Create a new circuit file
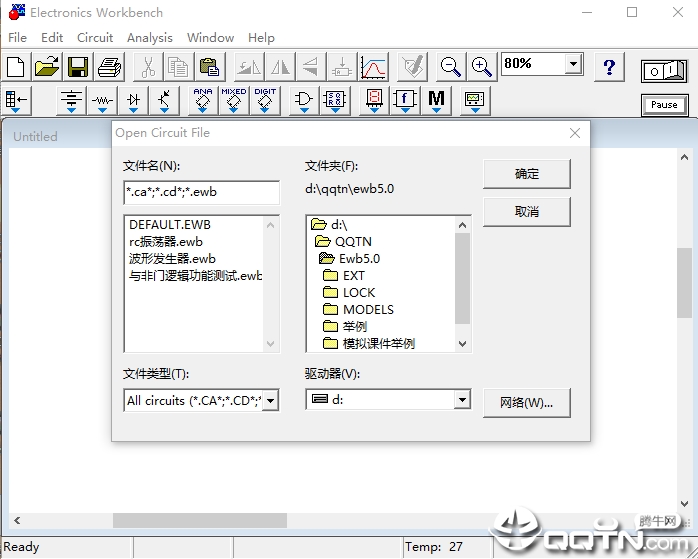The image size is (698, 559). click(x=16, y=67)
